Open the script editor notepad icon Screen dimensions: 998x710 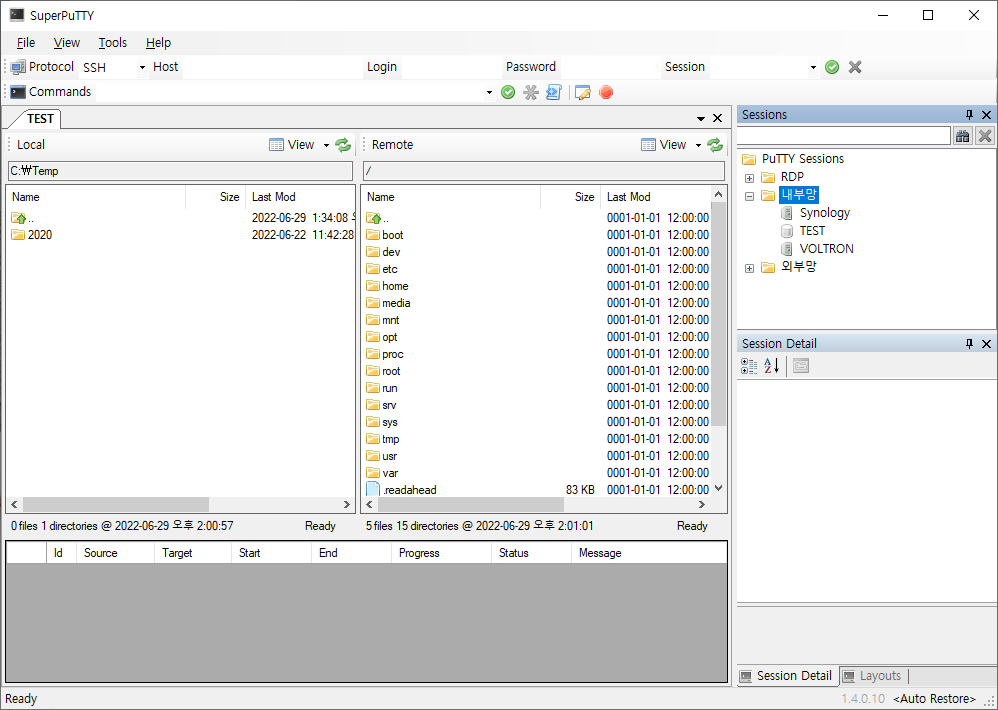click(x=582, y=93)
